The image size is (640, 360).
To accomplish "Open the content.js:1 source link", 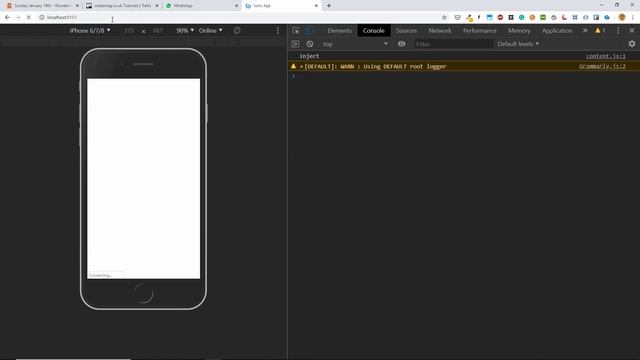I will [x=606, y=56].
